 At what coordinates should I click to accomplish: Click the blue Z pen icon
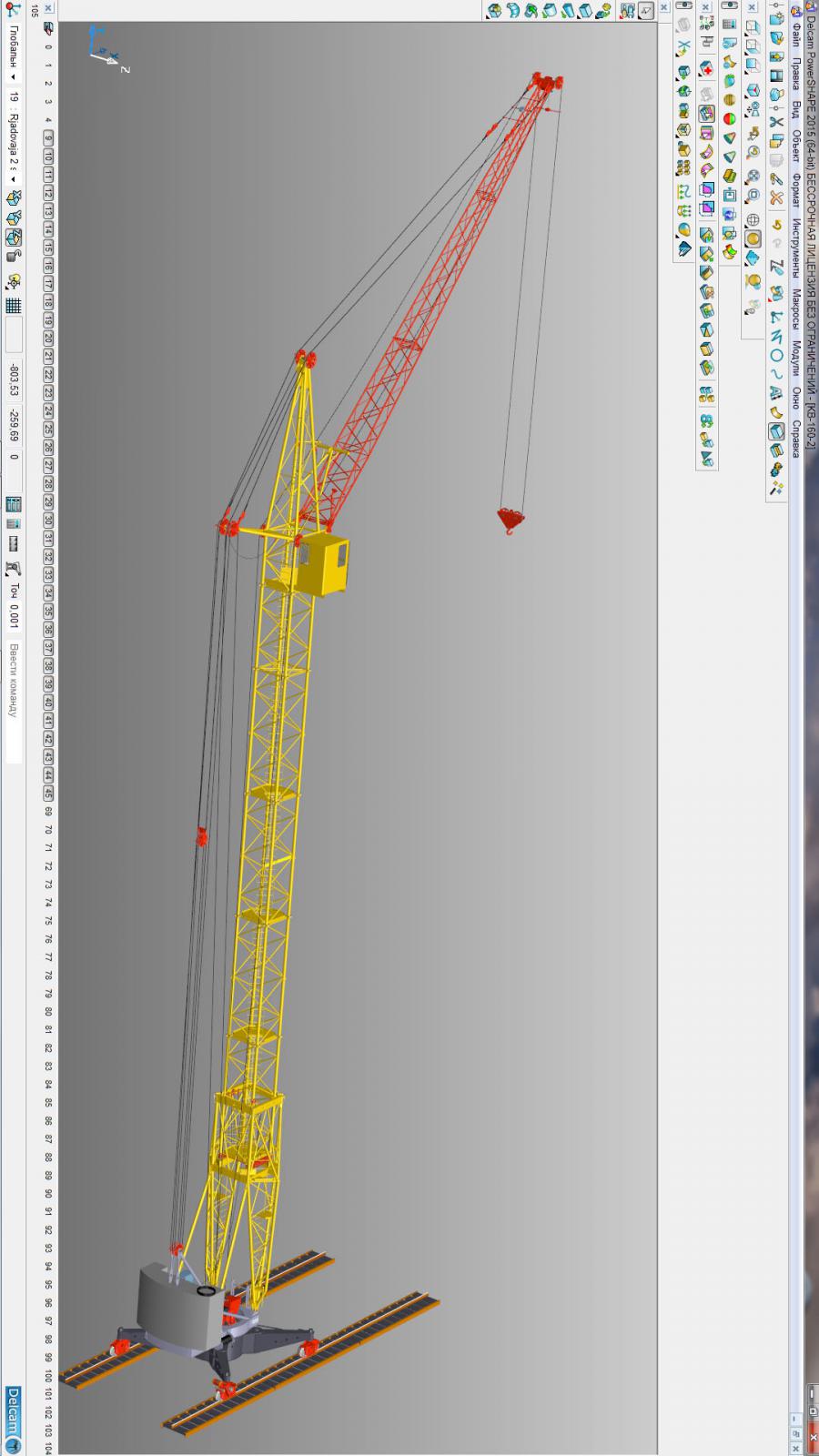[x=776, y=267]
